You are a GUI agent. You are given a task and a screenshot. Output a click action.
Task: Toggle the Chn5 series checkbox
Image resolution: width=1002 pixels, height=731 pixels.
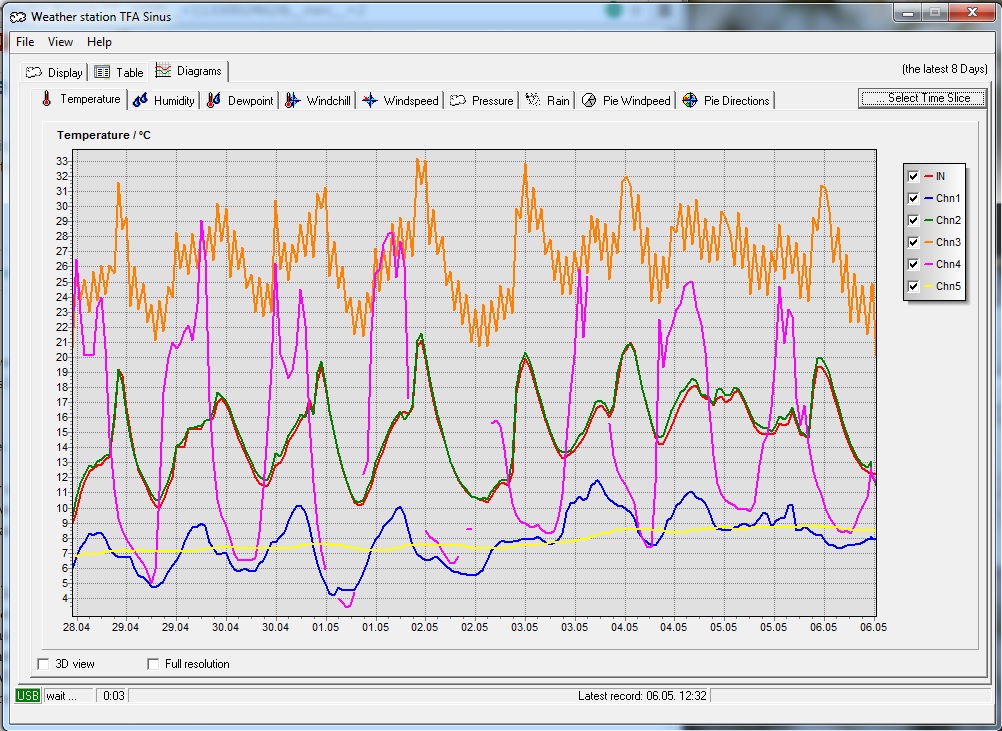click(913, 287)
